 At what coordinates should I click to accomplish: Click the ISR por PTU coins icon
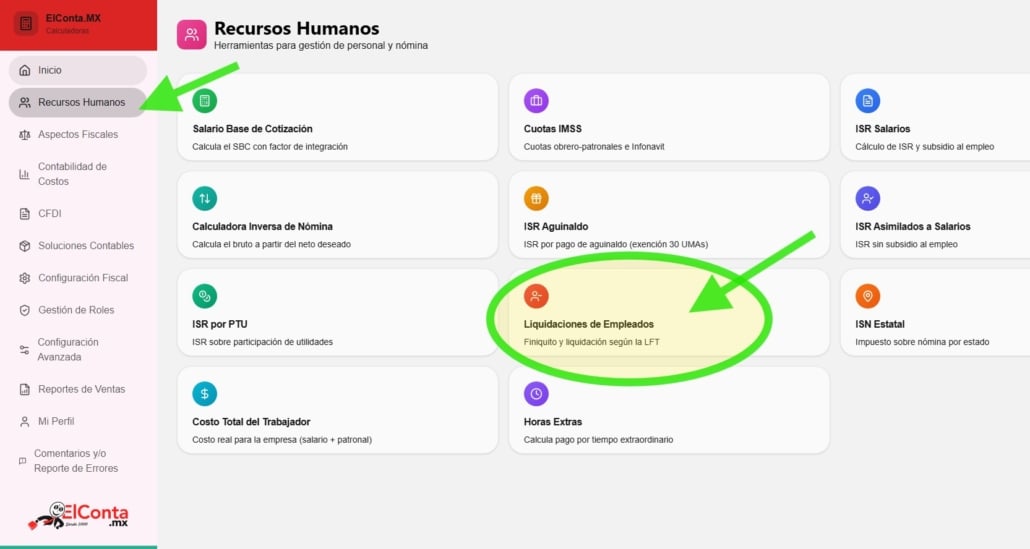(x=204, y=296)
